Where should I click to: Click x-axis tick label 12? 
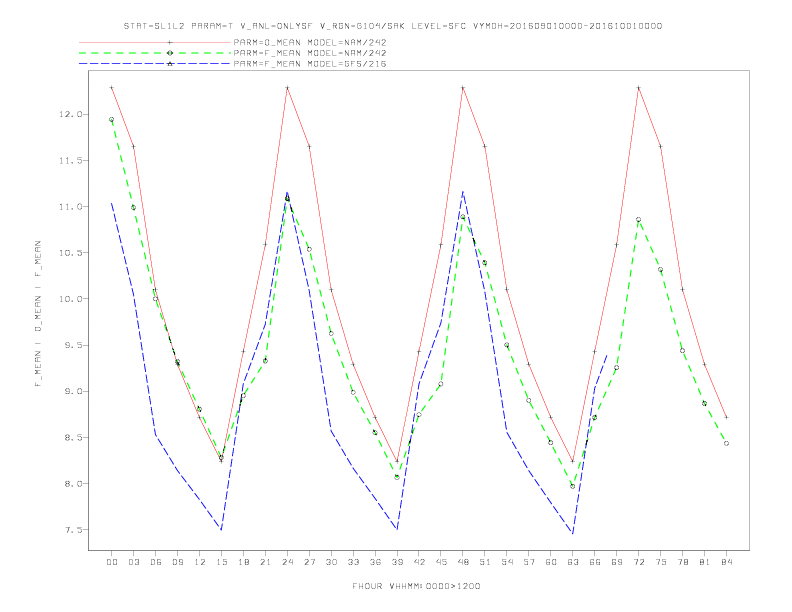(x=200, y=562)
